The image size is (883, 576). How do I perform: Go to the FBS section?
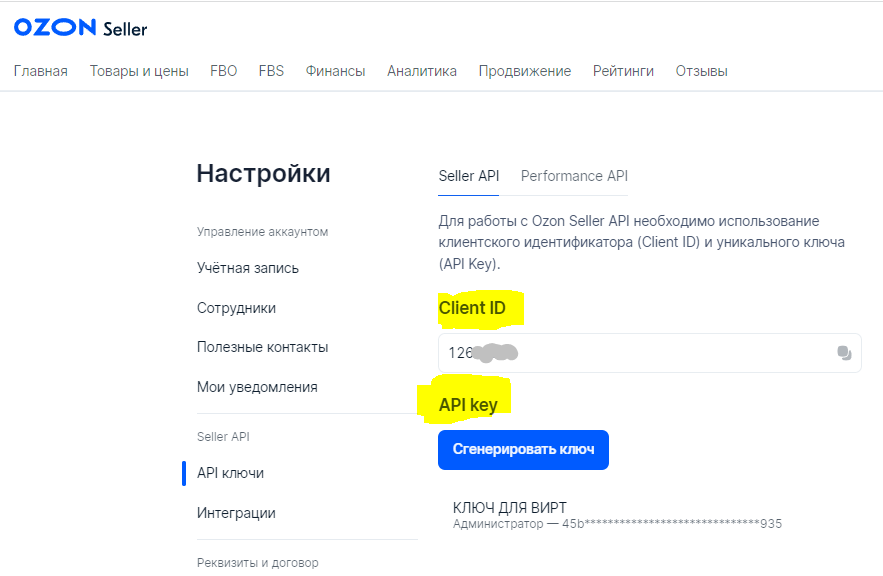coord(271,71)
